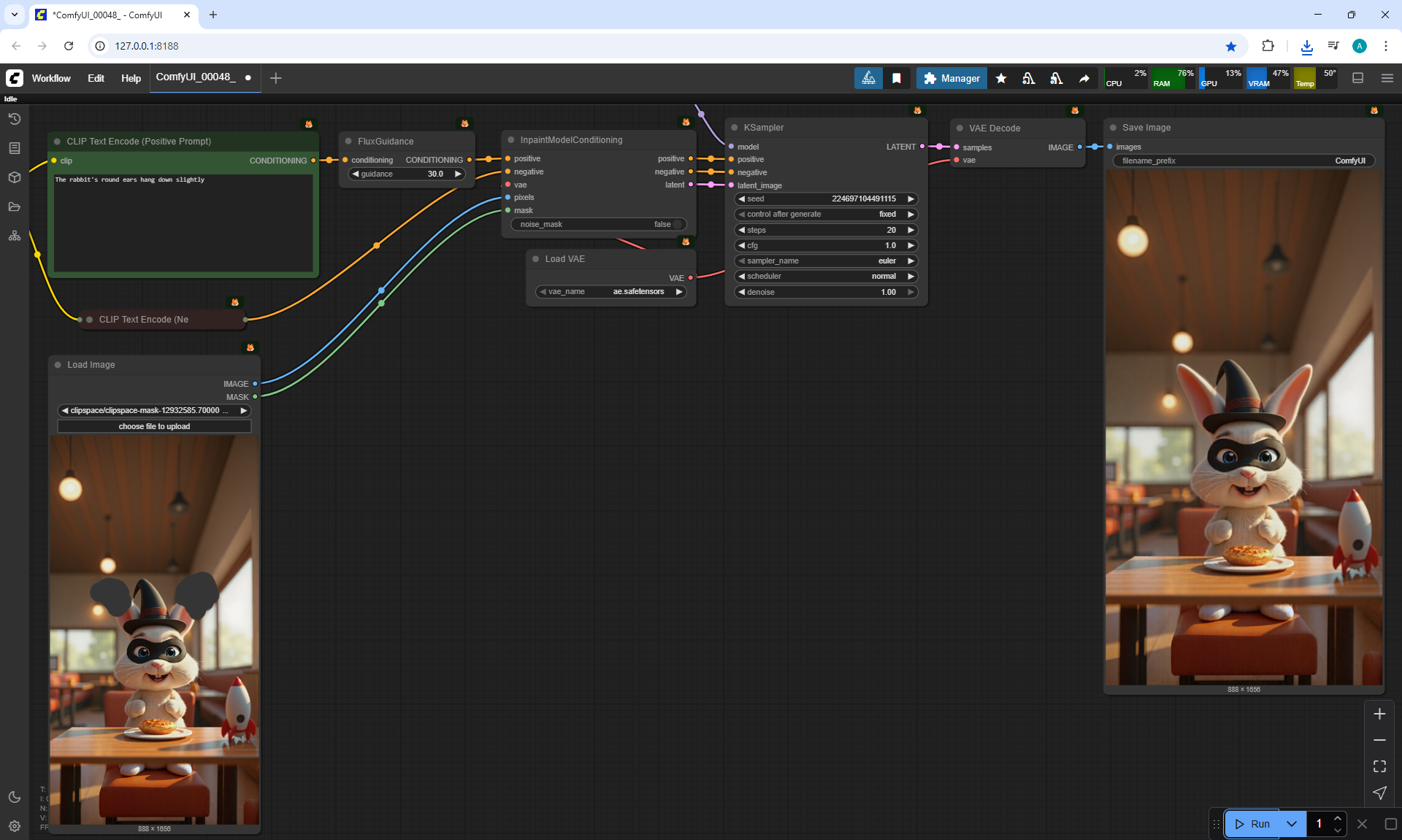Image resolution: width=1402 pixels, height=840 pixels.
Task: Click the star favorites icon near Manager
Action: tap(1001, 78)
